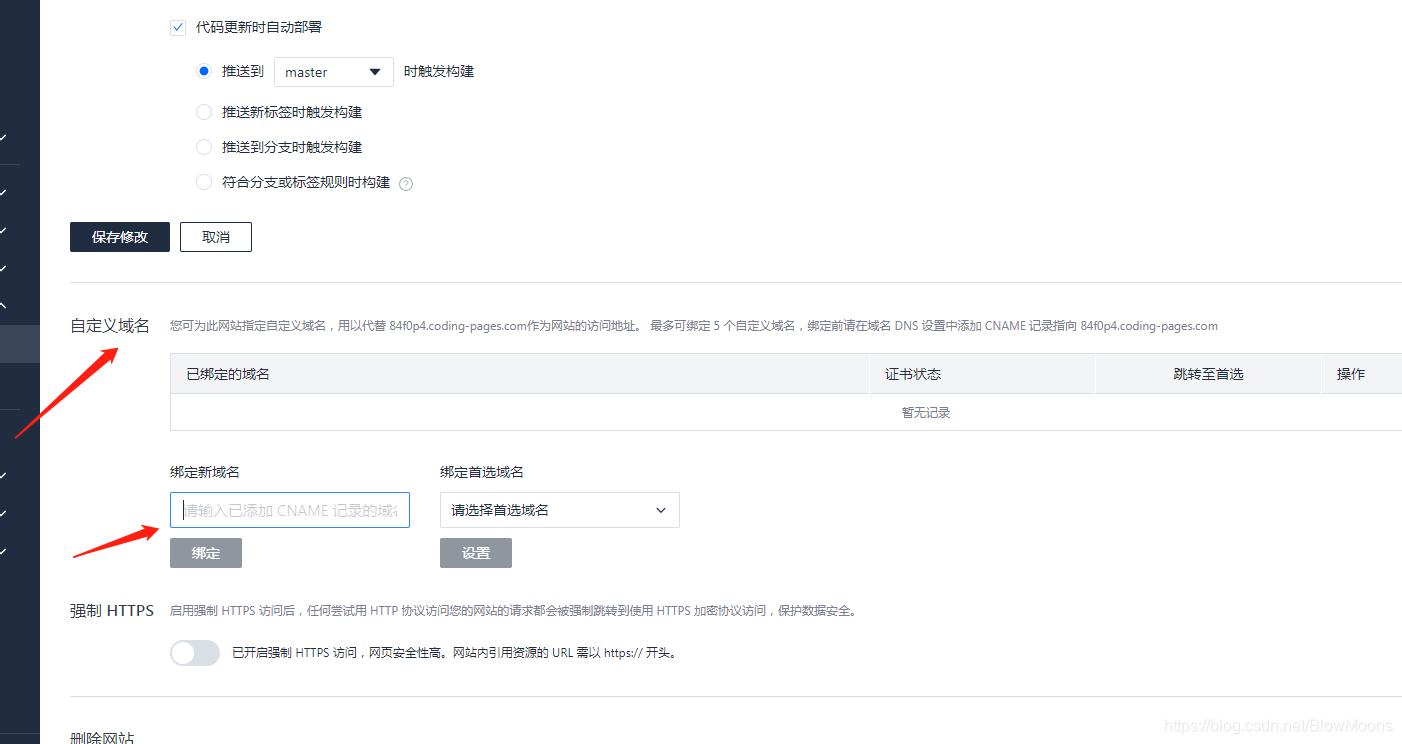
Task: Click the 取消 button
Action: point(216,237)
